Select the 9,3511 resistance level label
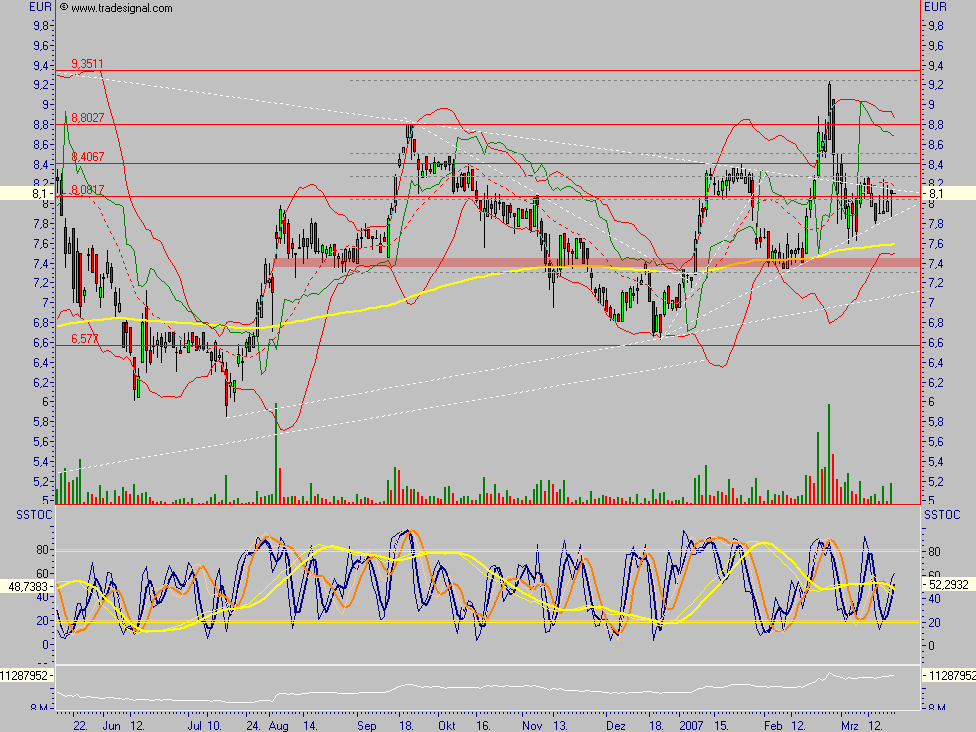 [x=87, y=64]
